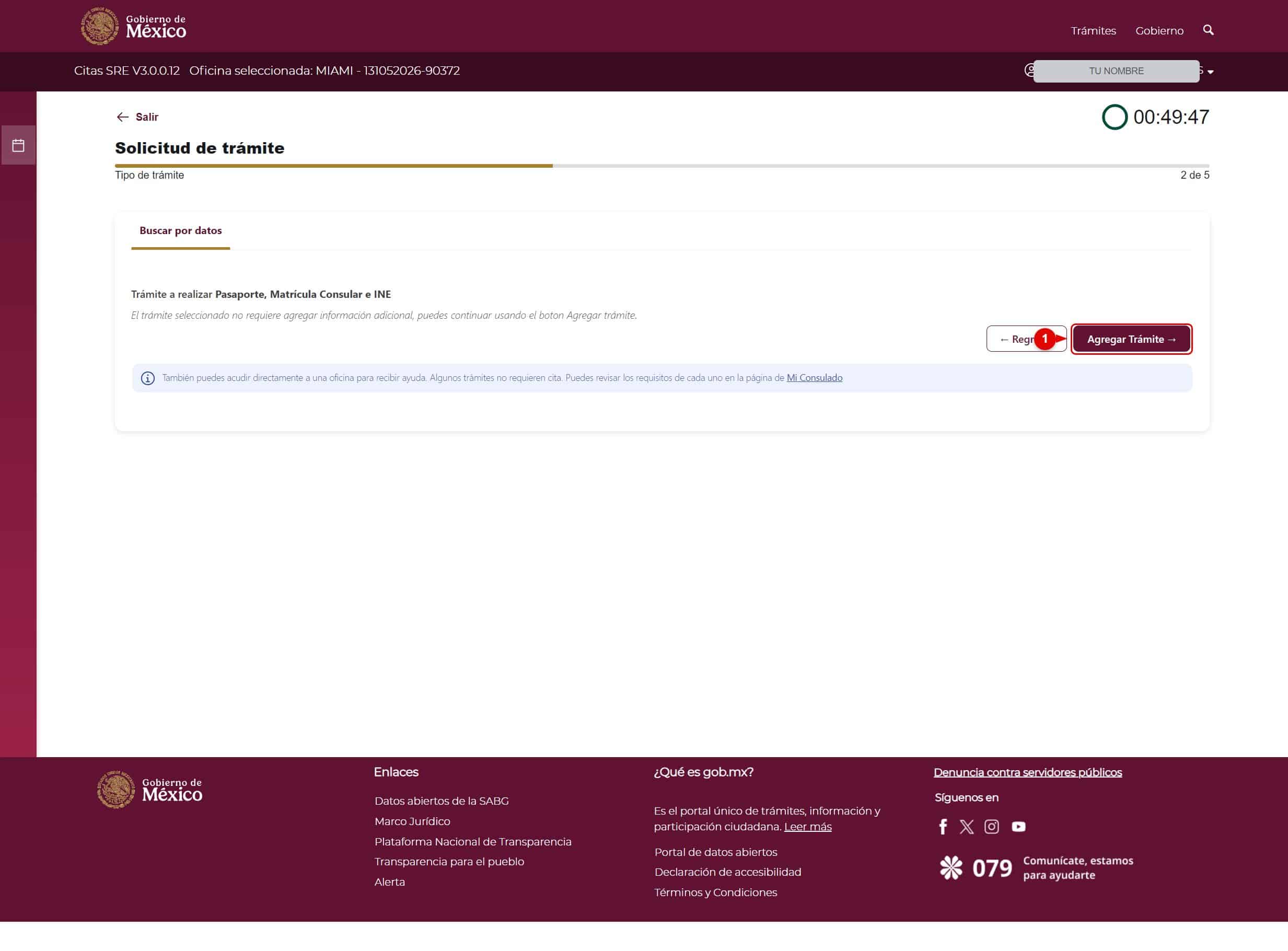Open the YouTube social icon

(x=1019, y=827)
